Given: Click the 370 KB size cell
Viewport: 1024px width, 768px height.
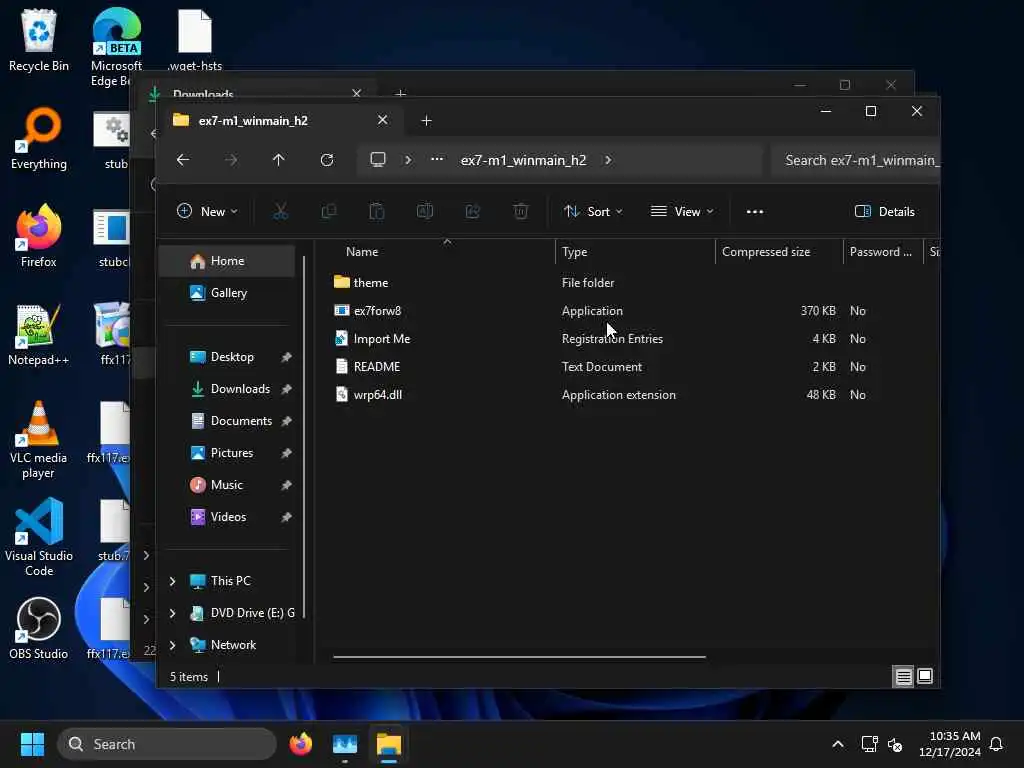Looking at the screenshot, I should tap(818, 311).
